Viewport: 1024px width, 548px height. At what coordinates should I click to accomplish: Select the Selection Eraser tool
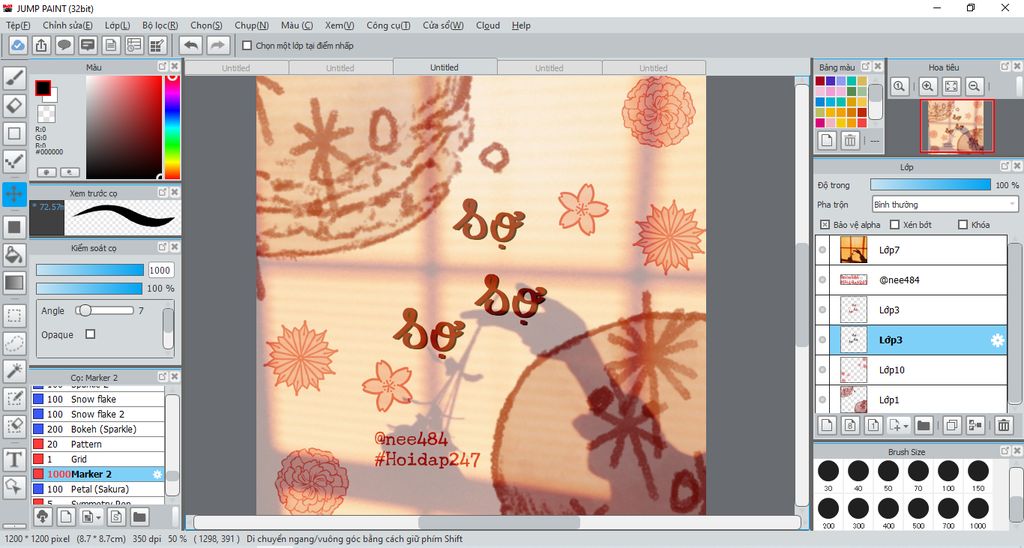[14, 425]
